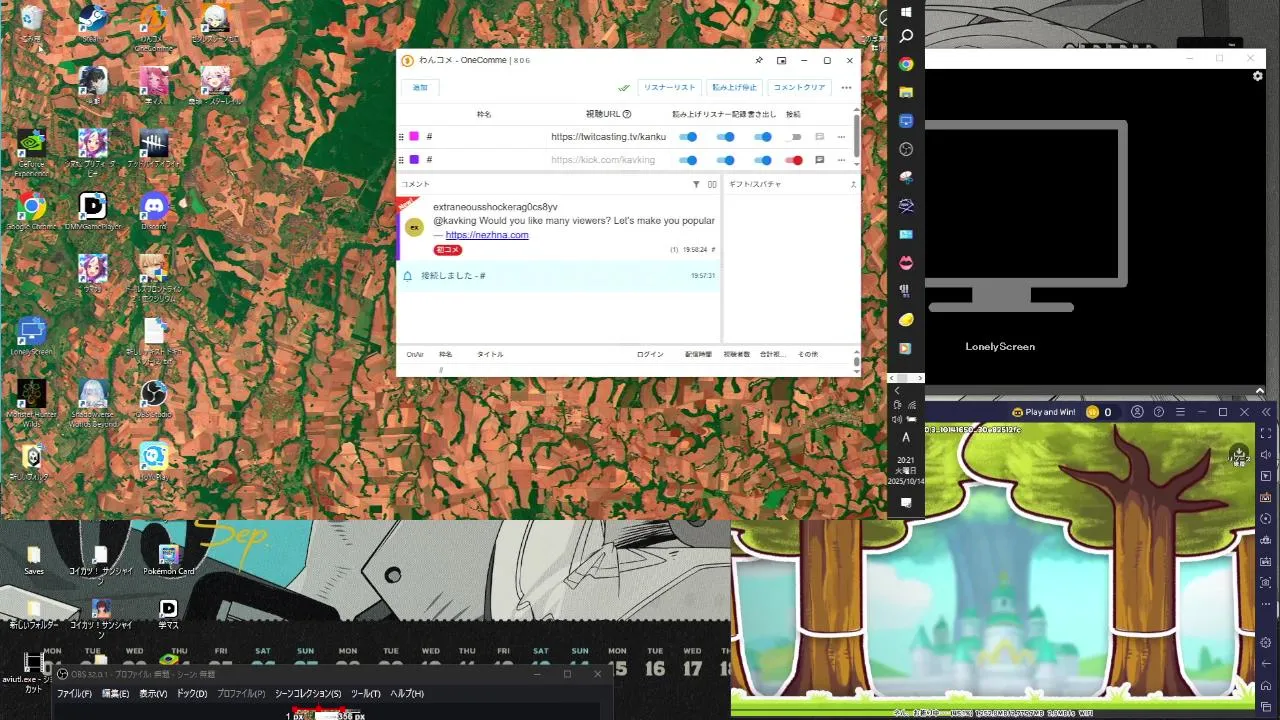Screen dimensions: 1280x720
Task: Click the 追加 add button in OneComme
Action: (420, 88)
